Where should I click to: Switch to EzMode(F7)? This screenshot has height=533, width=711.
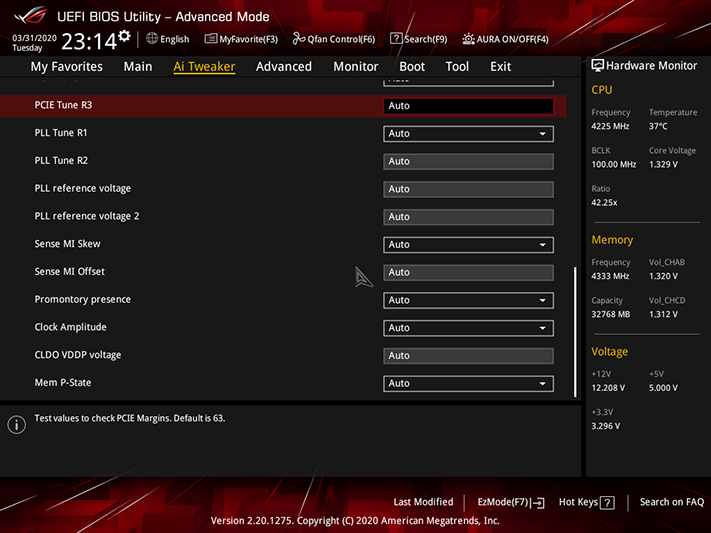[x=511, y=502]
